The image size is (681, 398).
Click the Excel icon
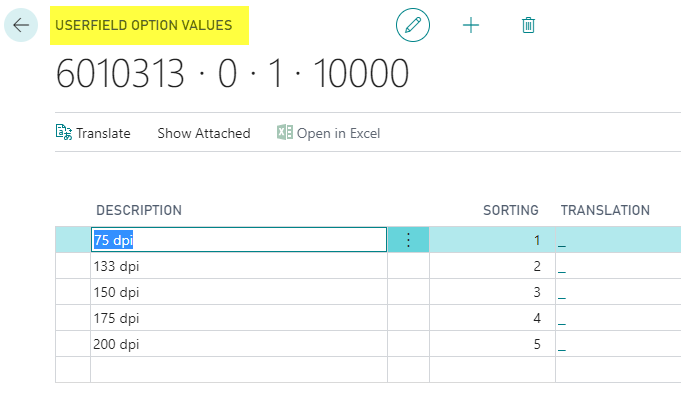coord(285,133)
